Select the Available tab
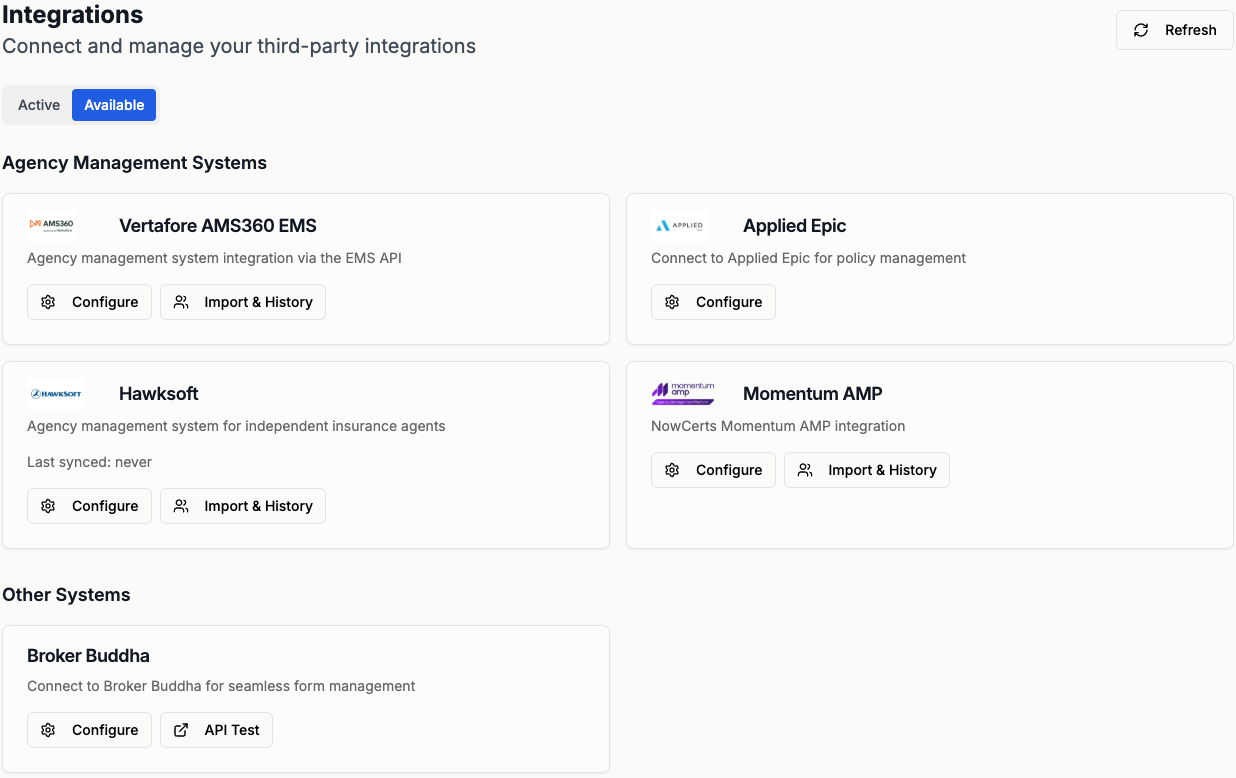 114,105
